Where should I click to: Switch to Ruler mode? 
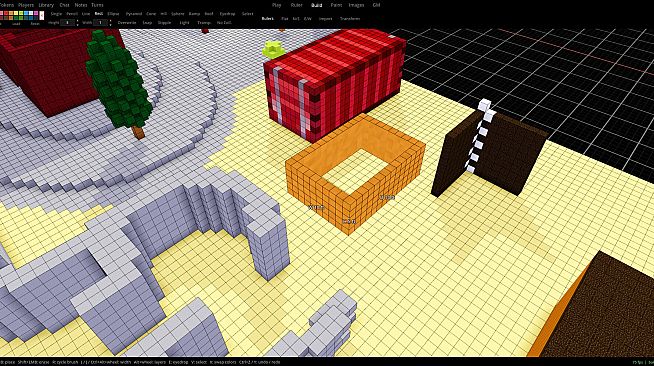[x=297, y=5]
